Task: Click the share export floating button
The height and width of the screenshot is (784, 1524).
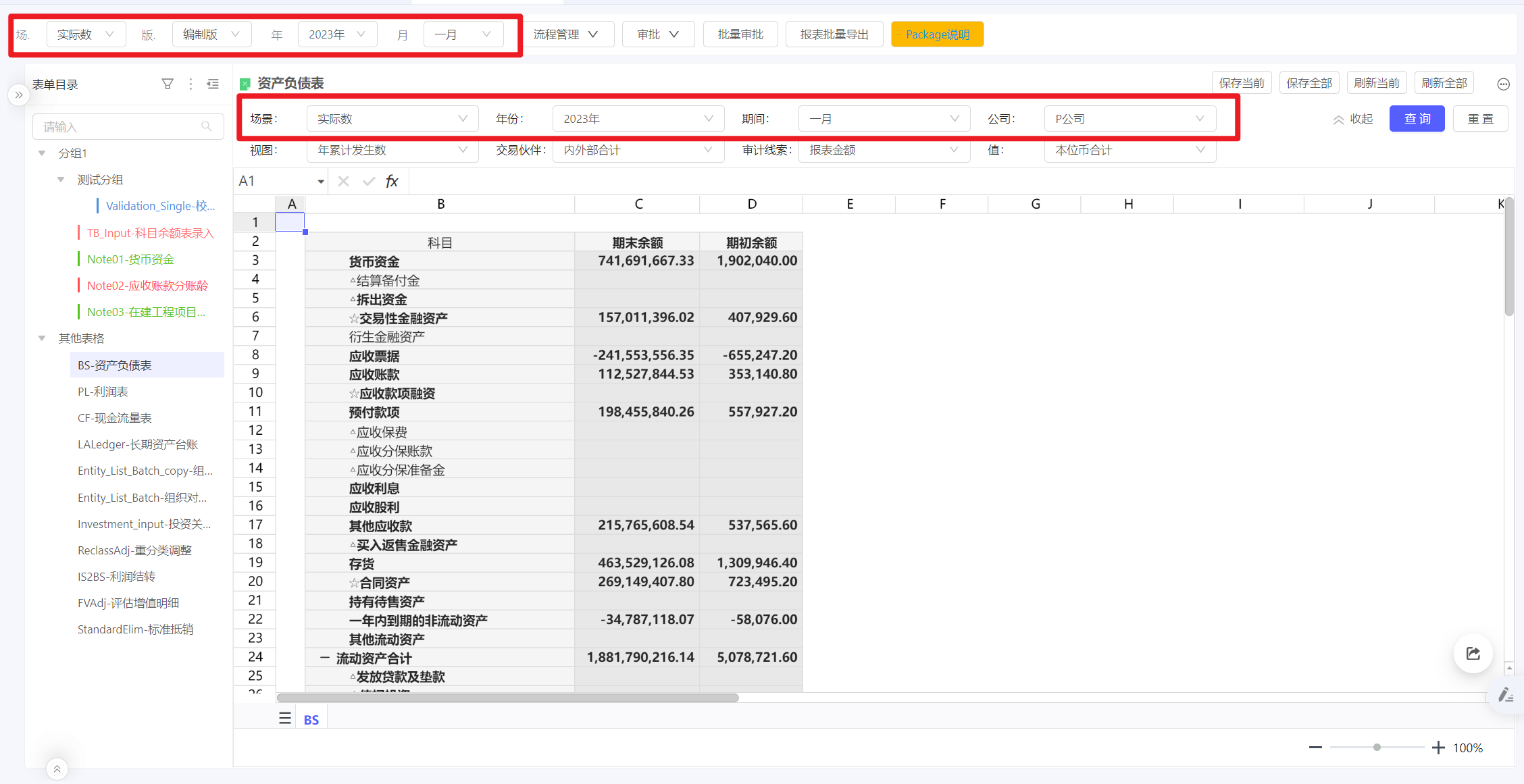Action: 1473,653
